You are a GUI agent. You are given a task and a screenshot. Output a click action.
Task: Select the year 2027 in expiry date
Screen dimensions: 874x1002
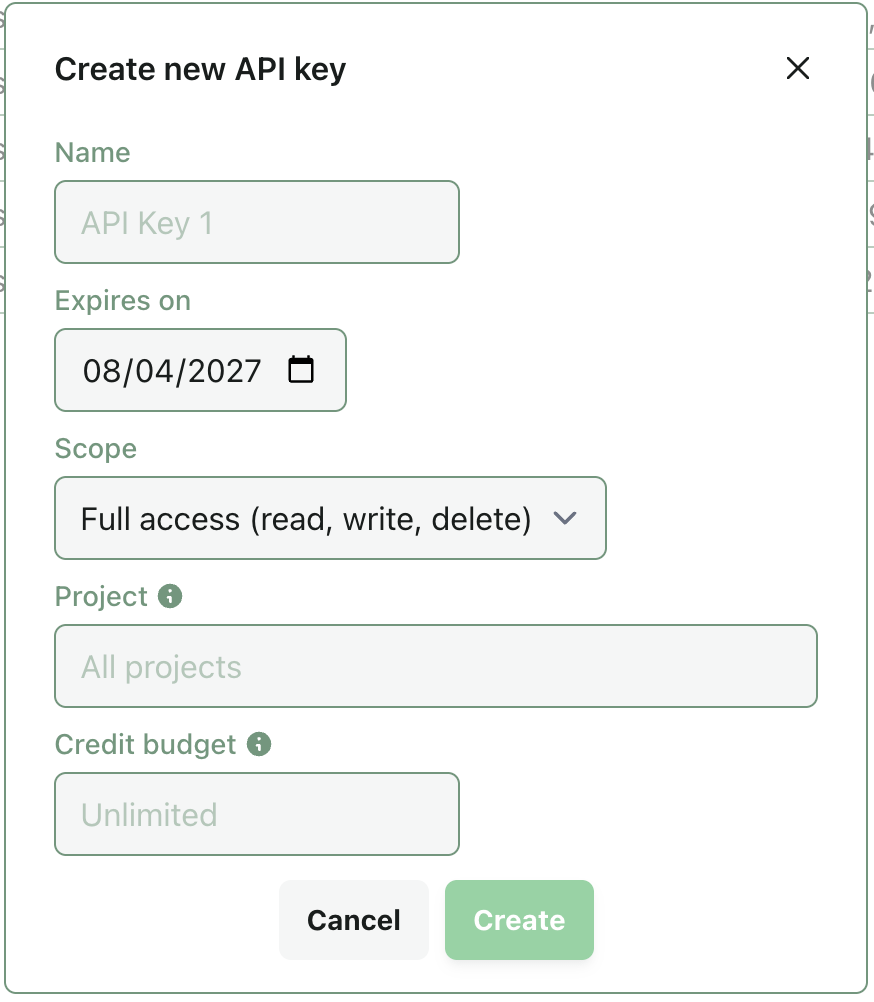tap(225, 371)
